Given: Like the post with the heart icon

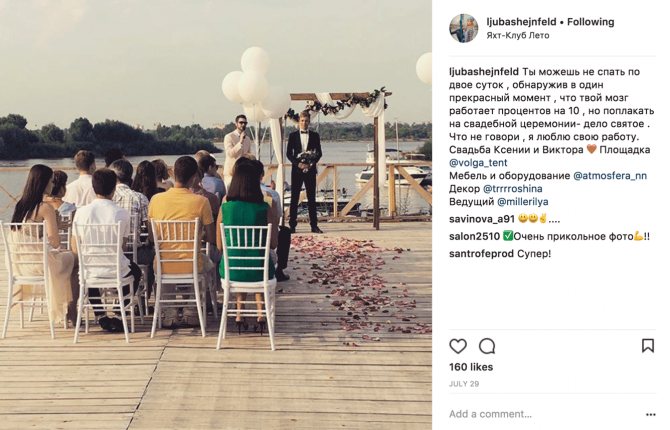Looking at the screenshot, I should coord(458,346).
